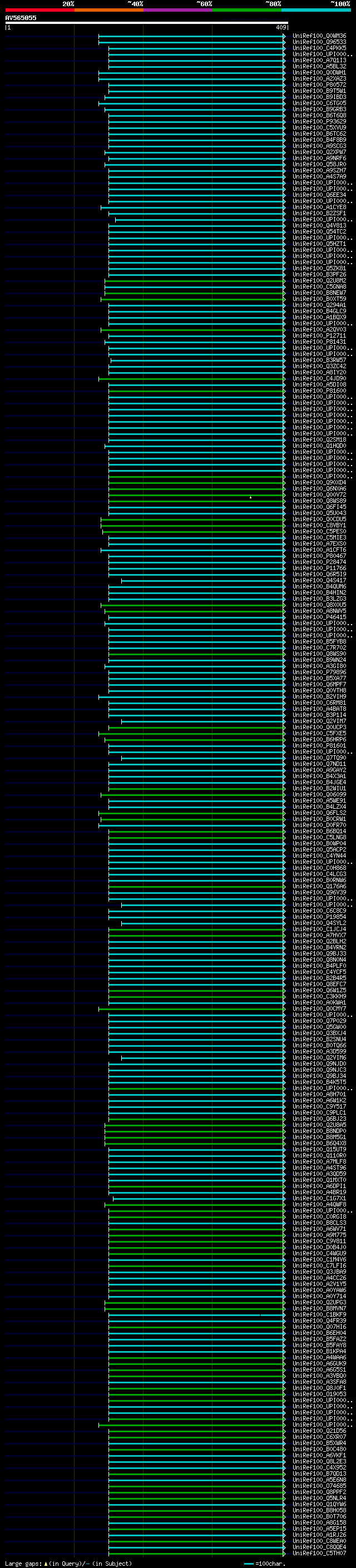
Task: Select hit label UniRef100_Q6NXA6
Action: (x=319, y=489)
